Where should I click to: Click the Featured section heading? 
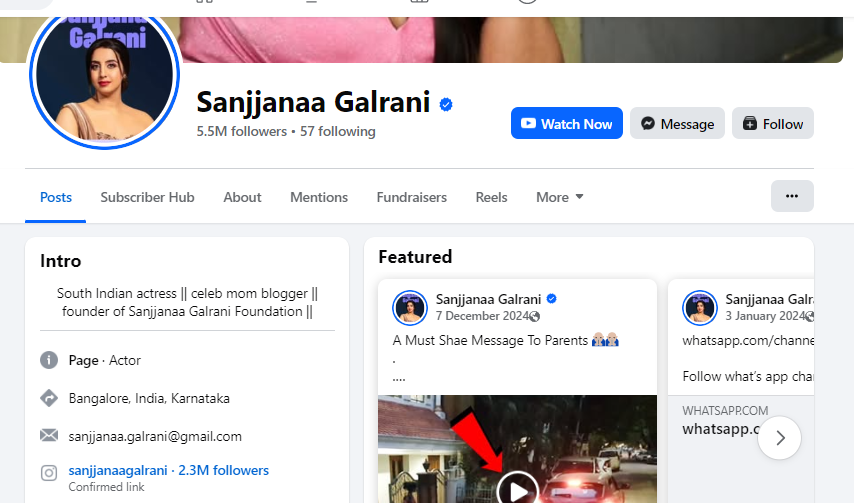415,256
